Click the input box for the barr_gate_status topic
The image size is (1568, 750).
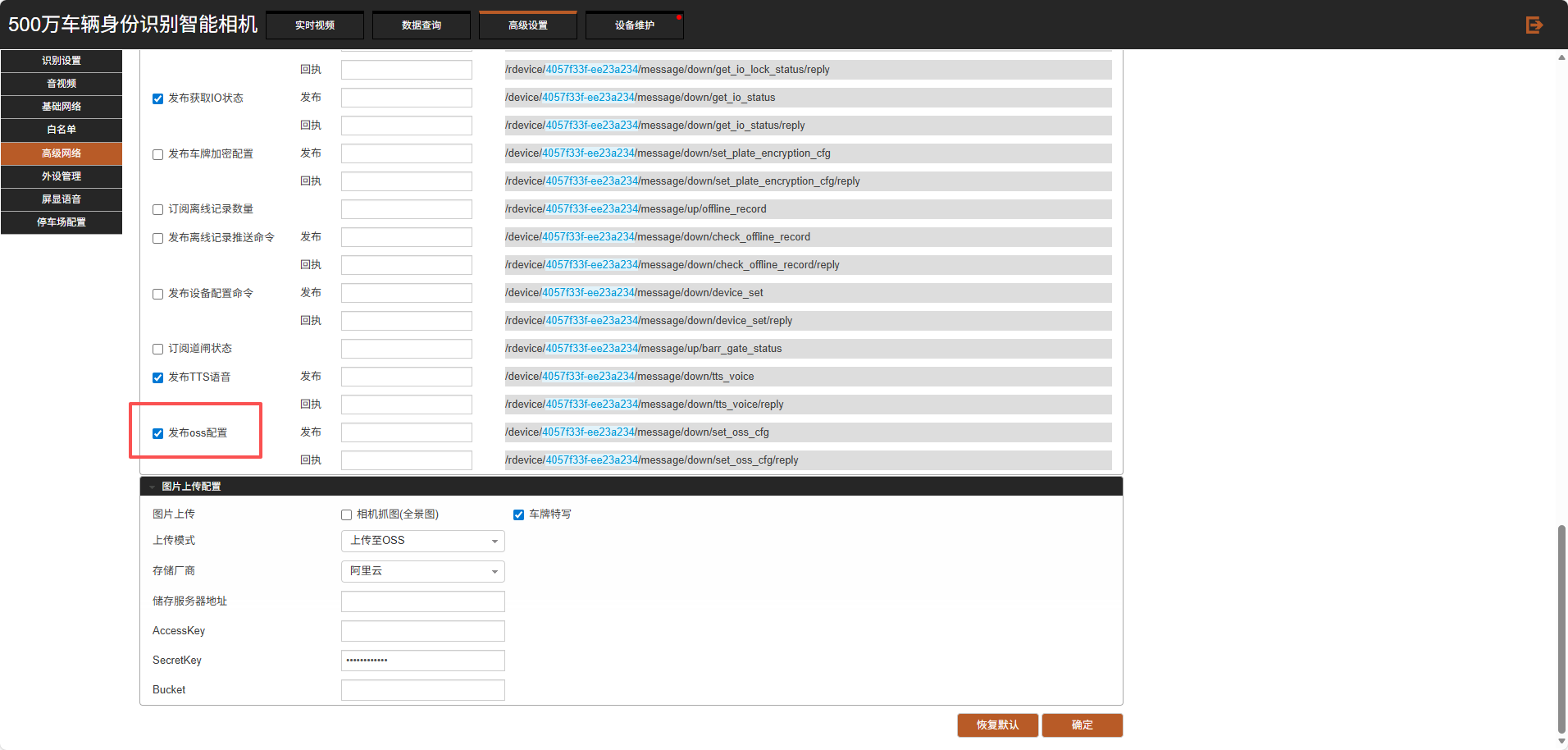[x=406, y=349]
